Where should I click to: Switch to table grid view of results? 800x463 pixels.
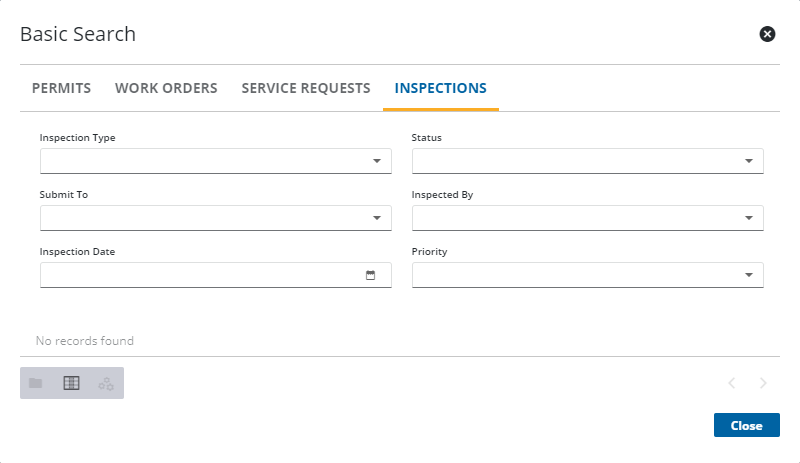[71, 383]
